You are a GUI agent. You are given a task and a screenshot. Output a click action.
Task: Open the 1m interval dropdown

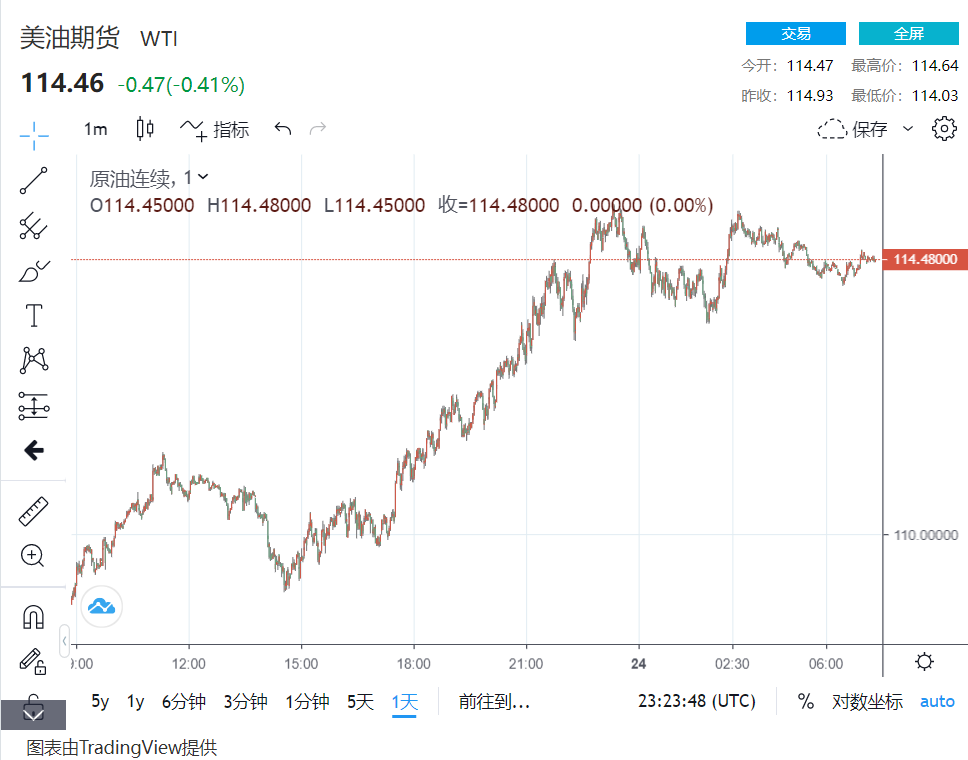point(96,129)
